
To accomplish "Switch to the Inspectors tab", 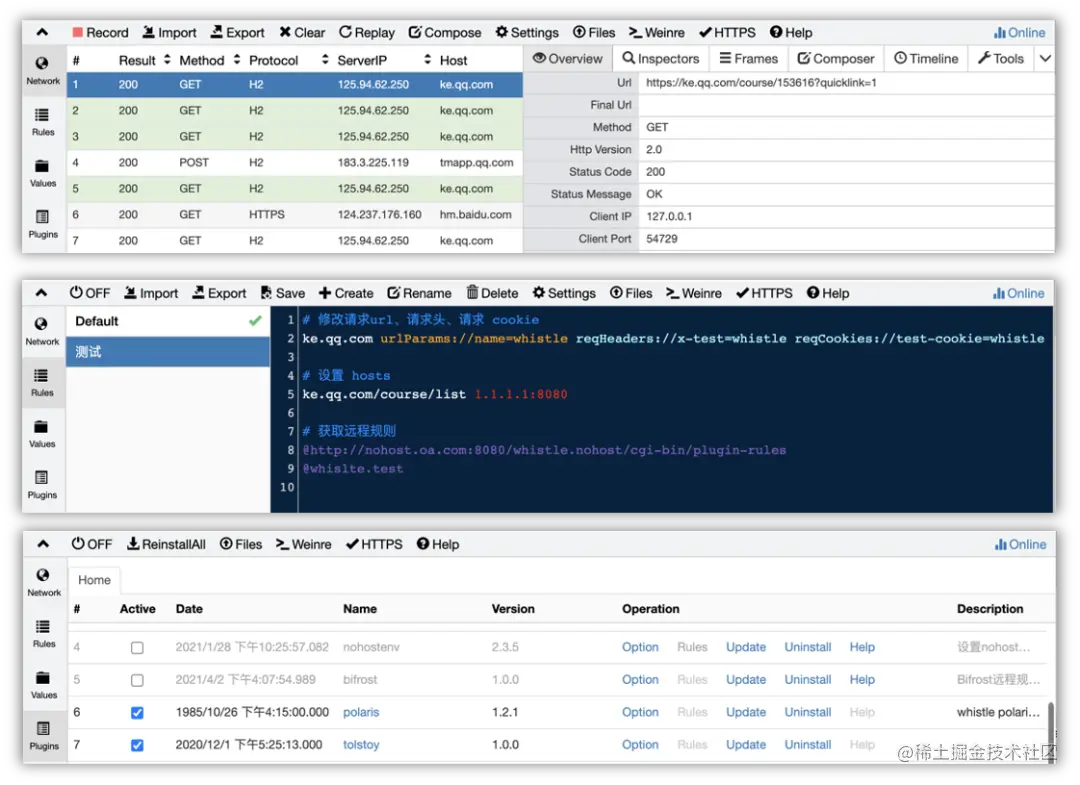I will point(661,59).
